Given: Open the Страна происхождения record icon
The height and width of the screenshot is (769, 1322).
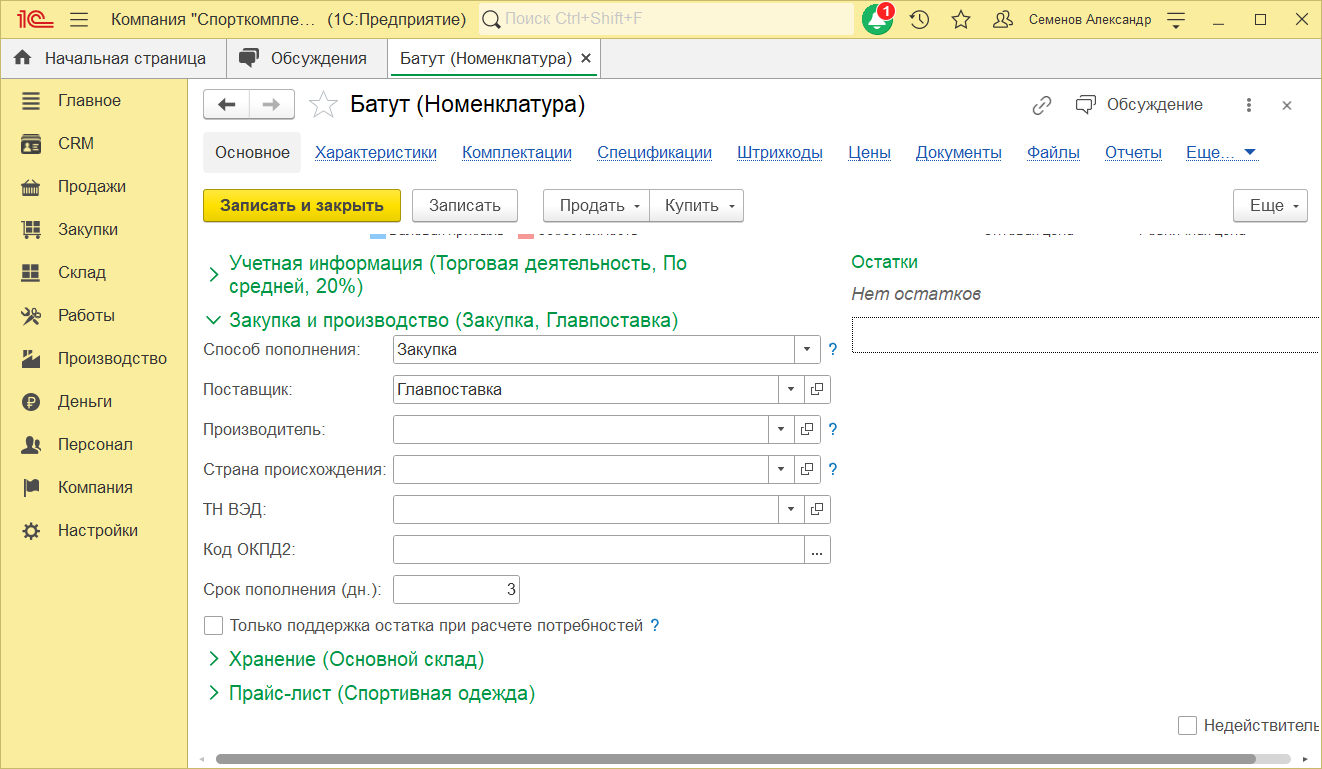Looking at the screenshot, I should point(807,469).
